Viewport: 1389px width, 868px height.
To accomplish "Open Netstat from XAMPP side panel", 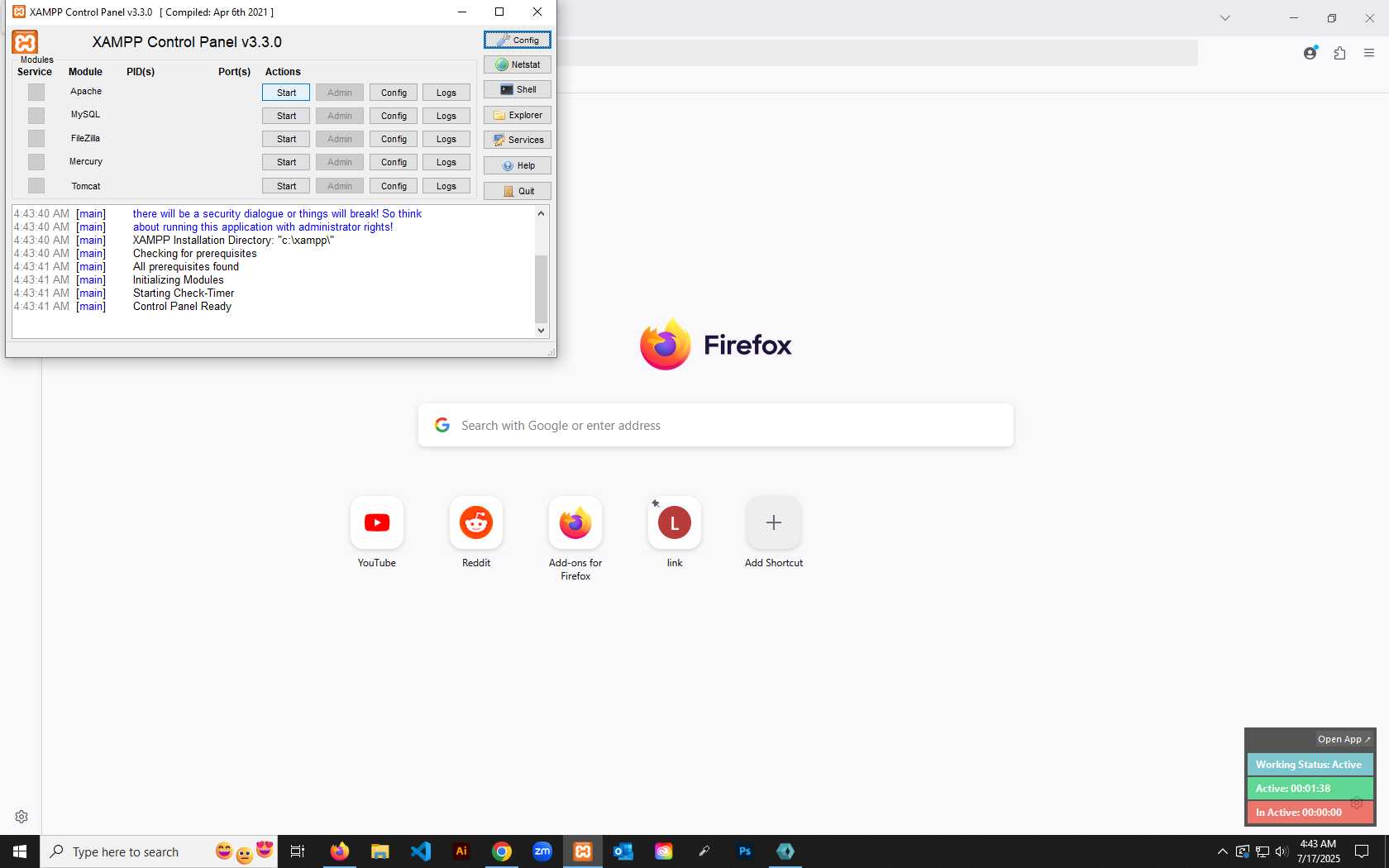I will (518, 64).
